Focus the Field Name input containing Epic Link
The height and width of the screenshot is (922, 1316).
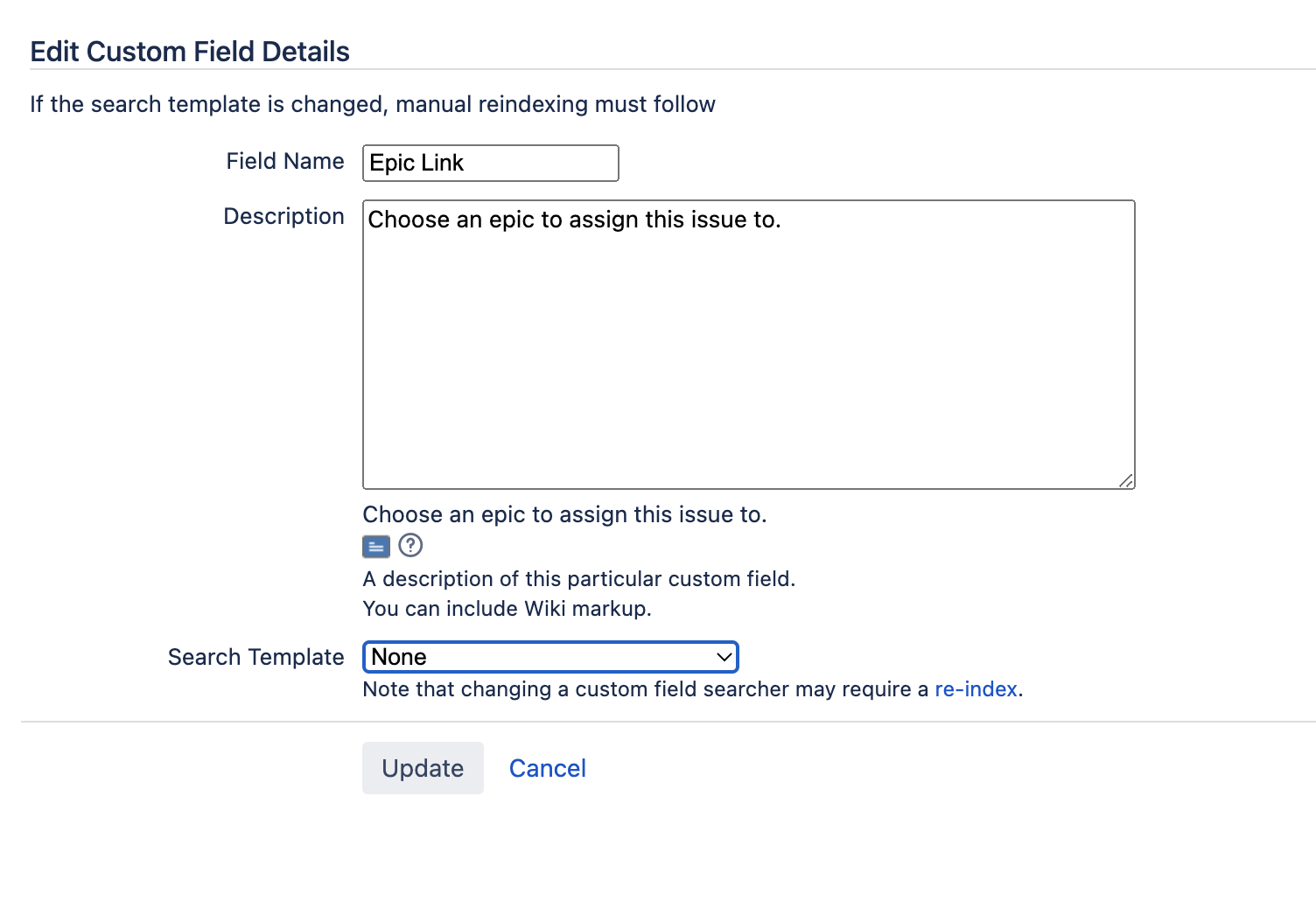click(x=491, y=164)
